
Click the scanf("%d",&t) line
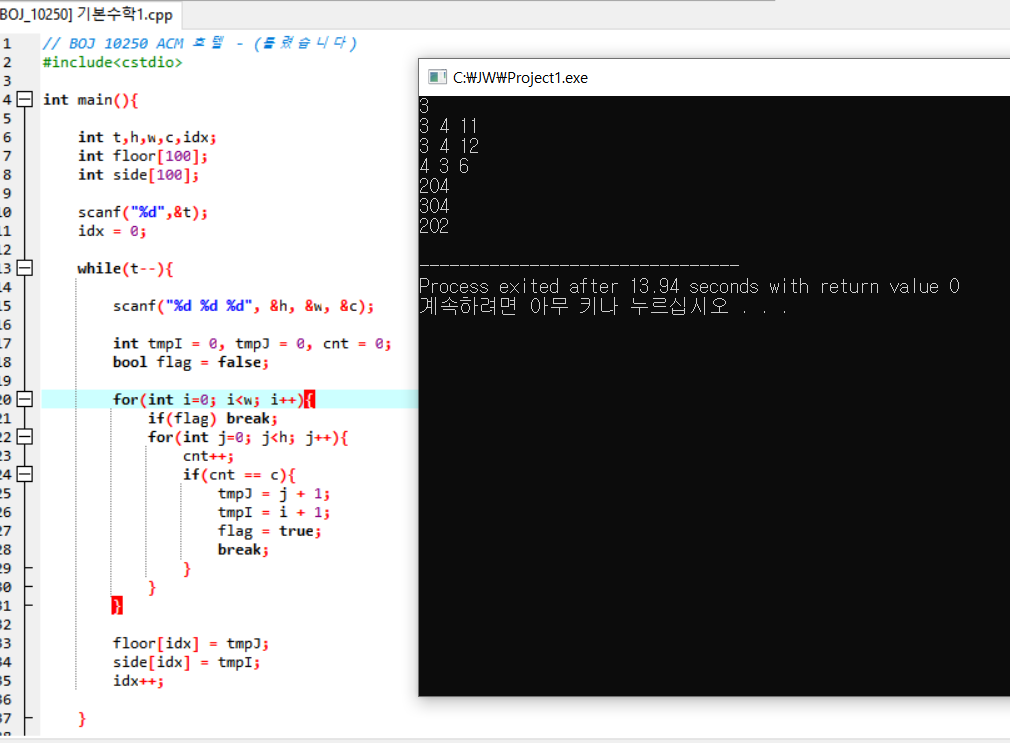pyautogui.click(x=143, y=212)
